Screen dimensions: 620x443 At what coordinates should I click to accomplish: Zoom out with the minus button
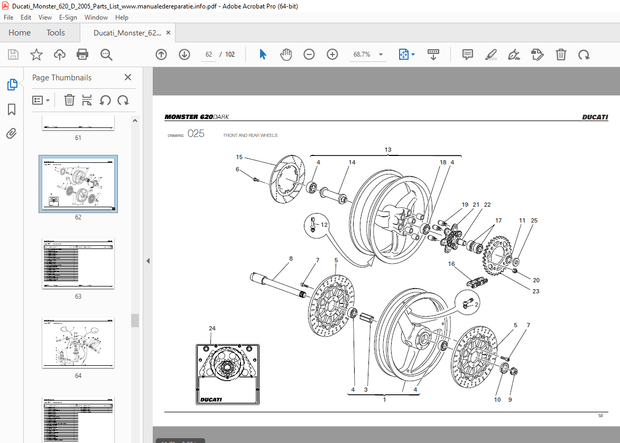click(309, 54)
